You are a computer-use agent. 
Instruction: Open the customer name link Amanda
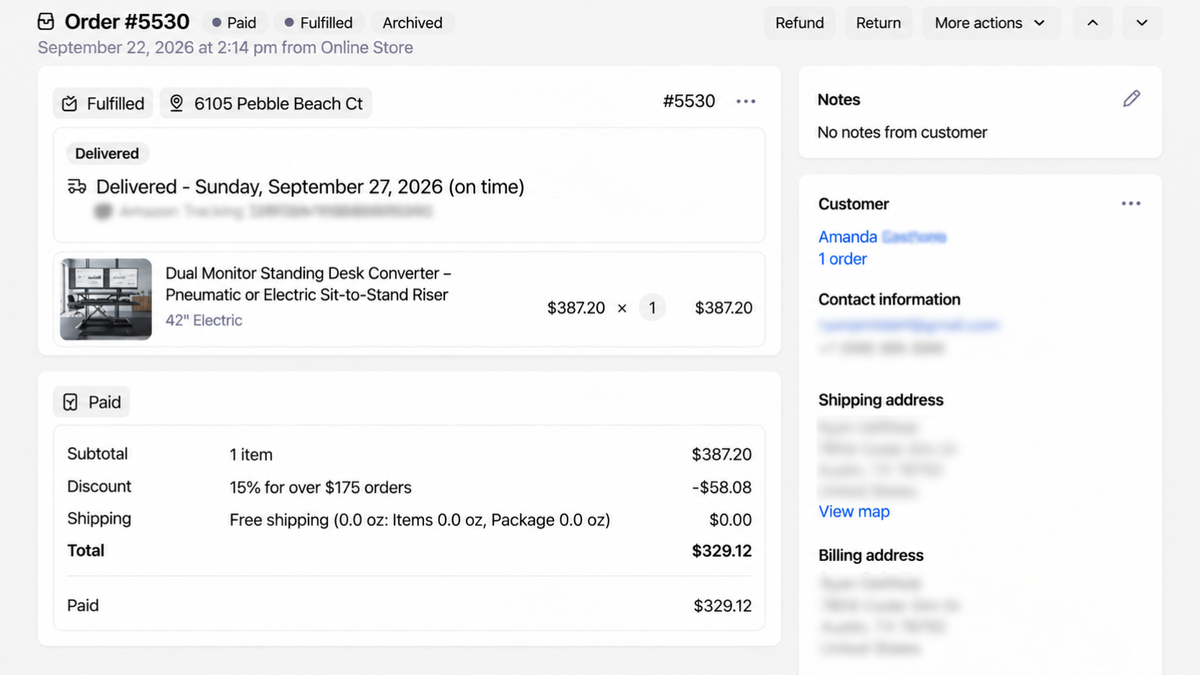[x=882, y=237]
